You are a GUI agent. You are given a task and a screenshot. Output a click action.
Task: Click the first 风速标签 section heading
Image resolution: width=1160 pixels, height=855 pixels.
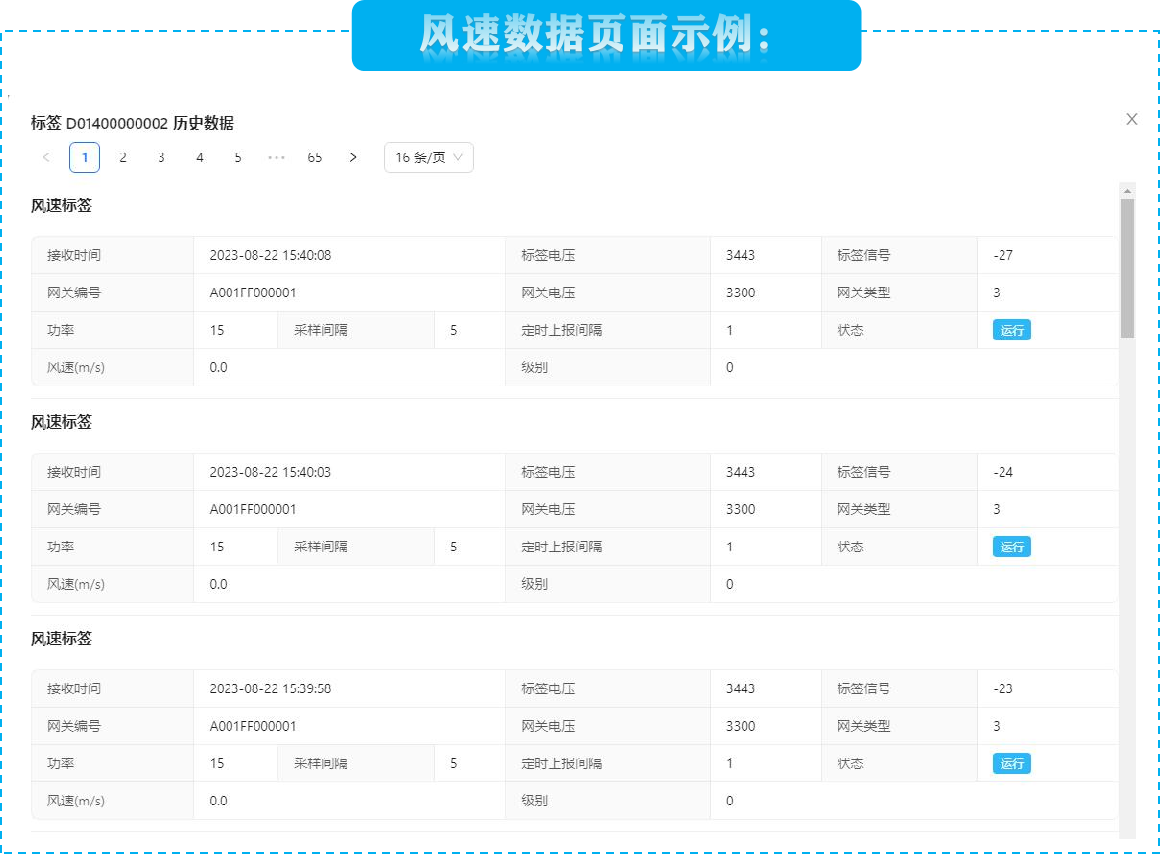(x=61, y=206)
